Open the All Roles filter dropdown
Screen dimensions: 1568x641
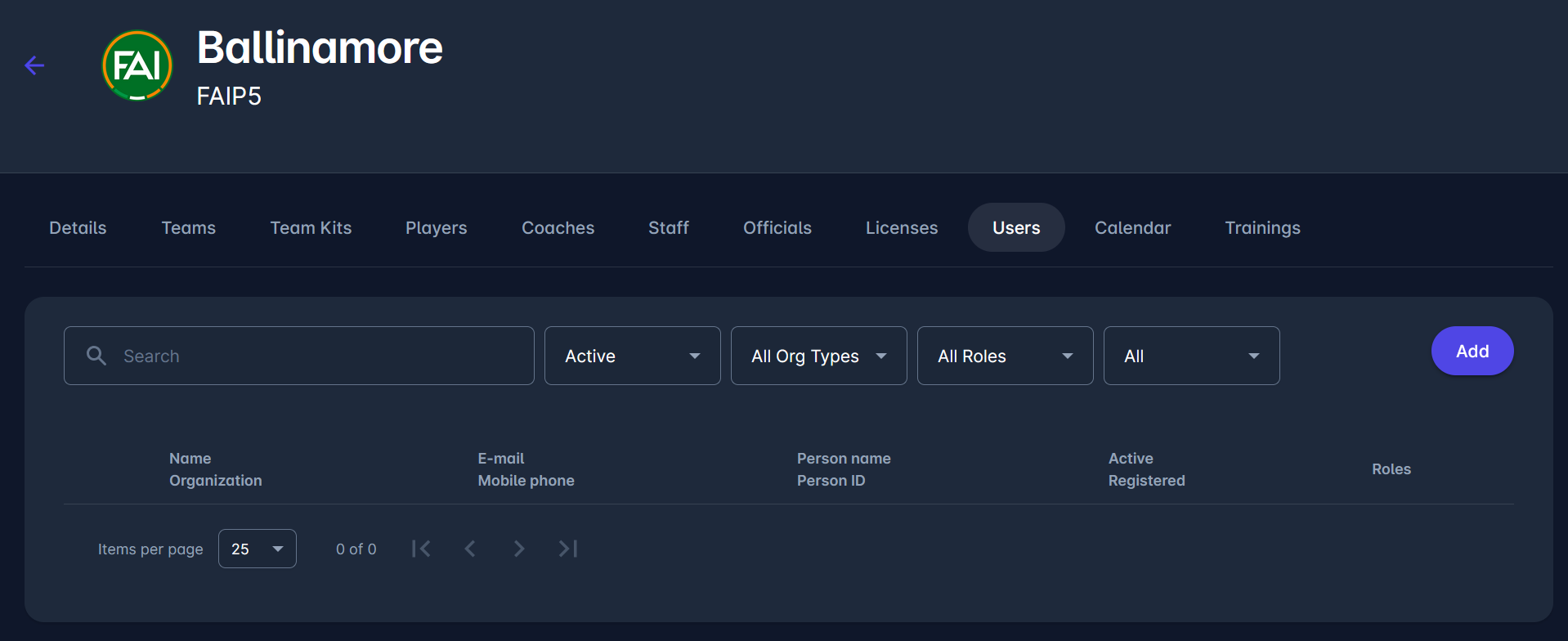tap(1005, 356)
